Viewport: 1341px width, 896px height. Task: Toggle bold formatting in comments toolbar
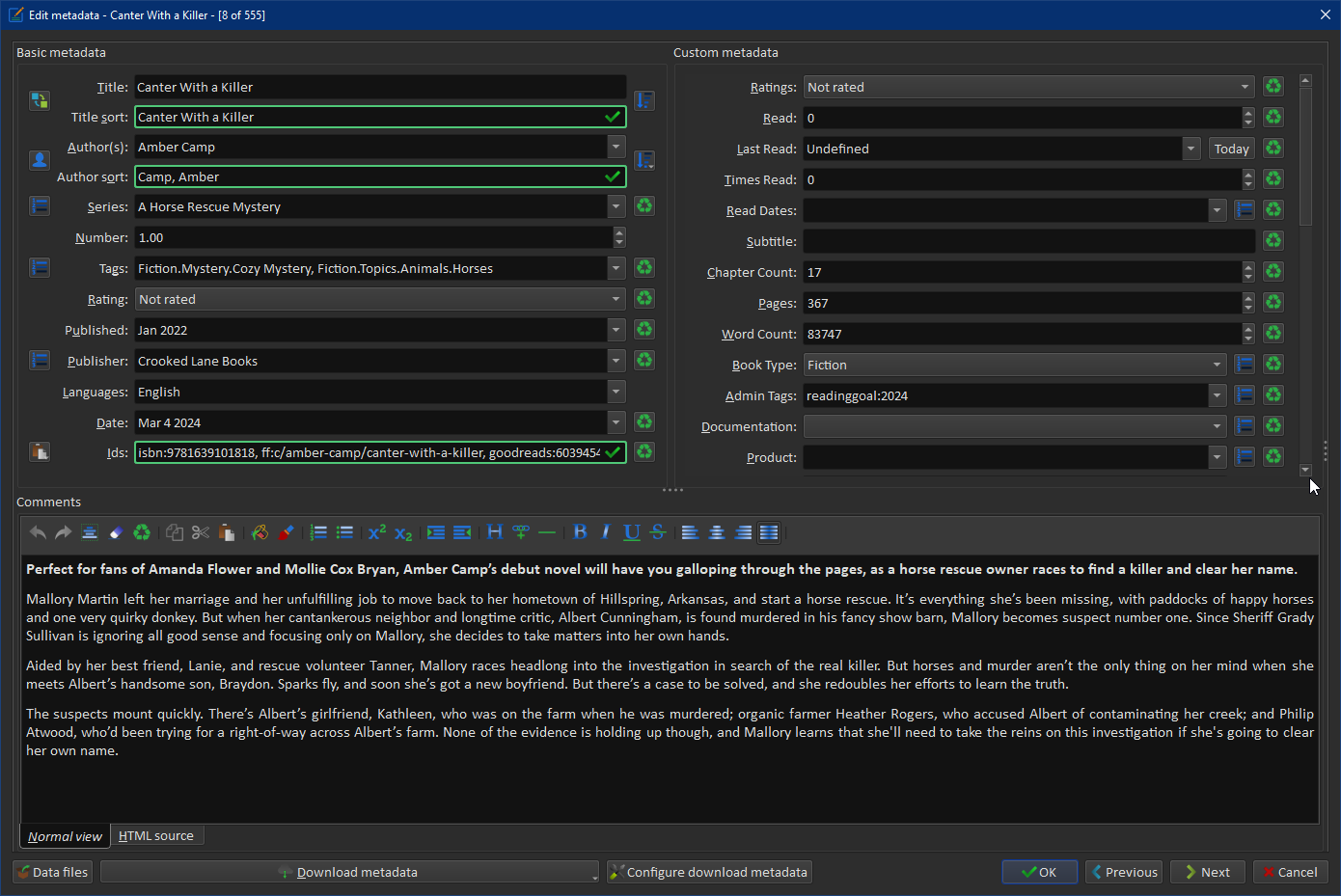pos(580,532)
